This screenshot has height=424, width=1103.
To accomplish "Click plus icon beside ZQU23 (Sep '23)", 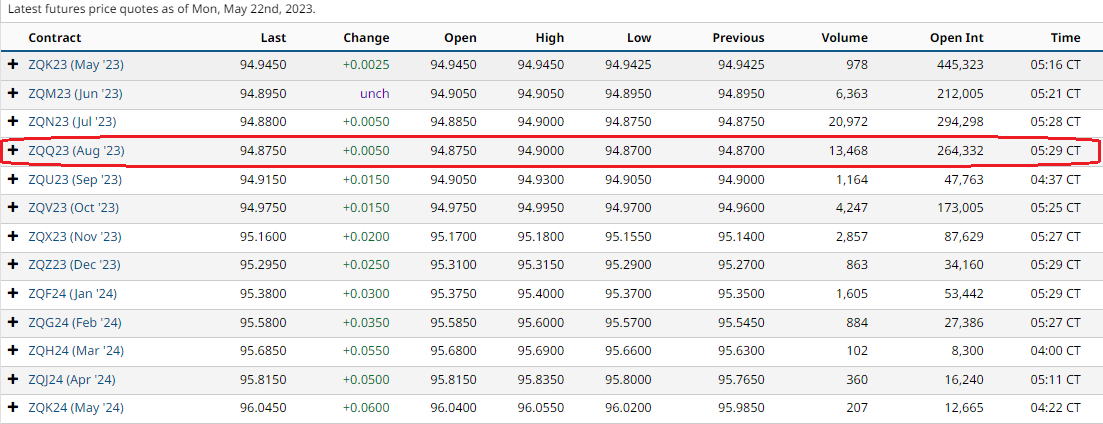I will coord(13,180).
